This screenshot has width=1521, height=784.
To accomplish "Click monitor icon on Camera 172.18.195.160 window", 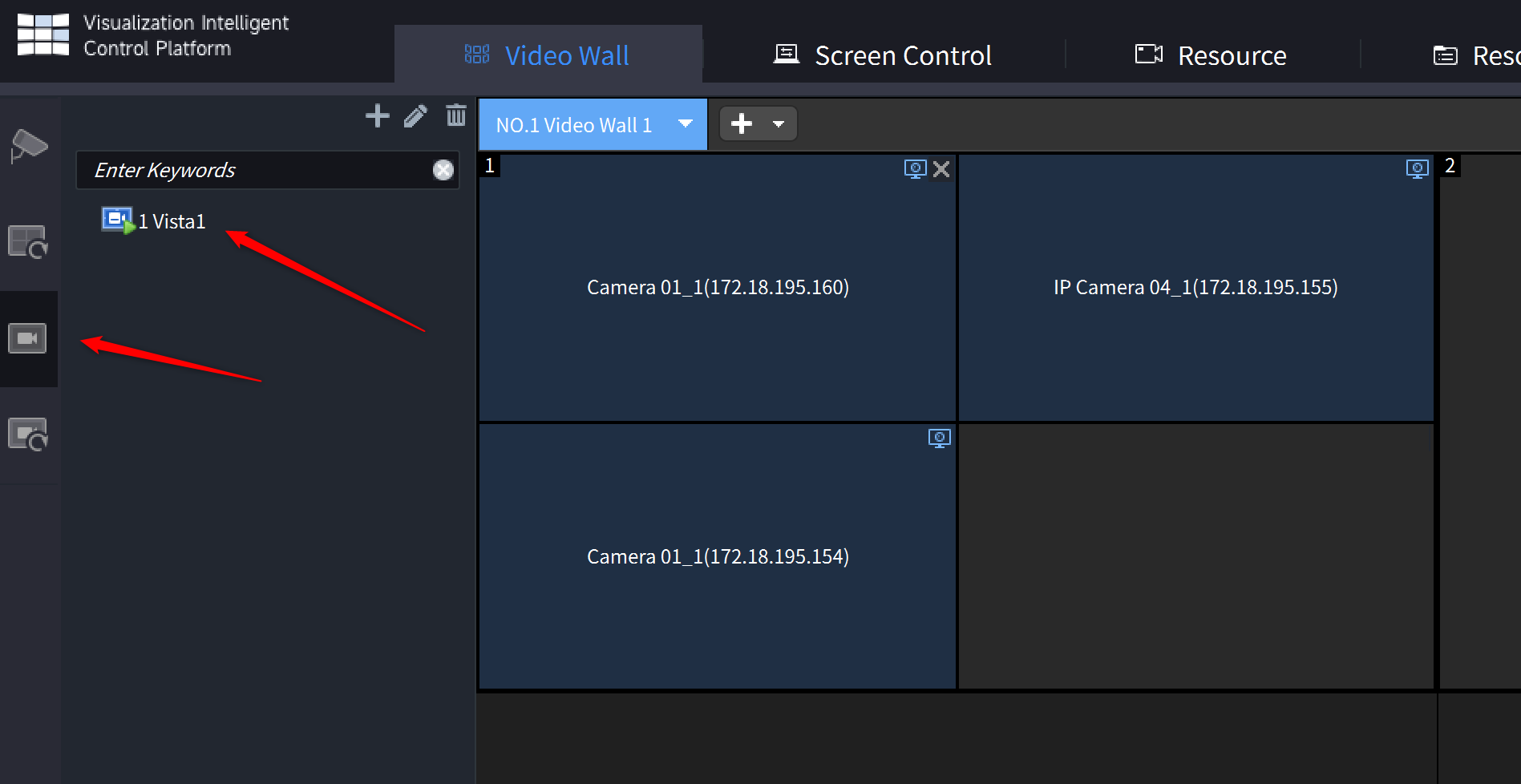I will 915,169.
